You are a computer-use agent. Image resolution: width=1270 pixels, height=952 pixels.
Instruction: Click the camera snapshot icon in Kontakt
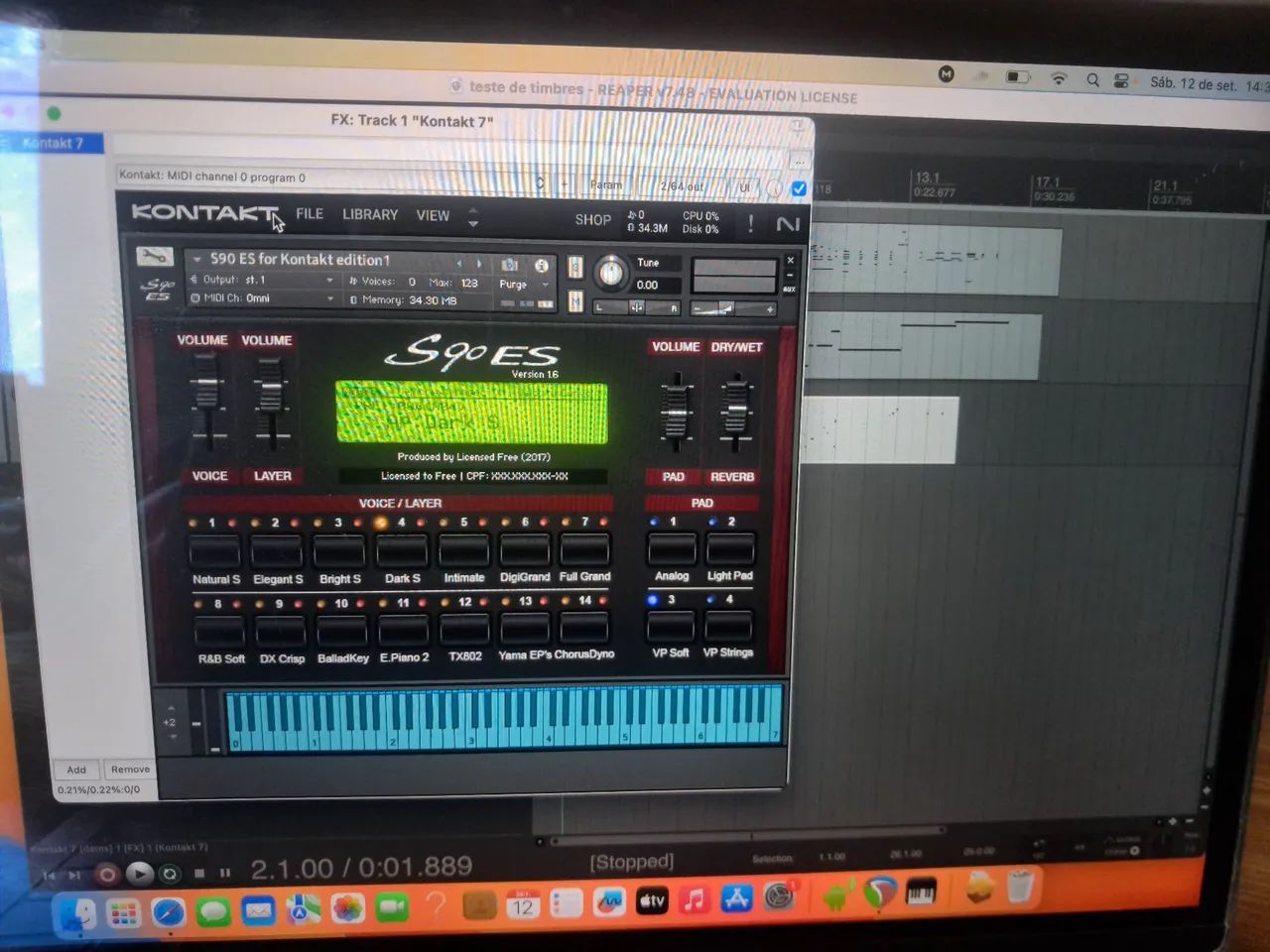coord(510,265)
